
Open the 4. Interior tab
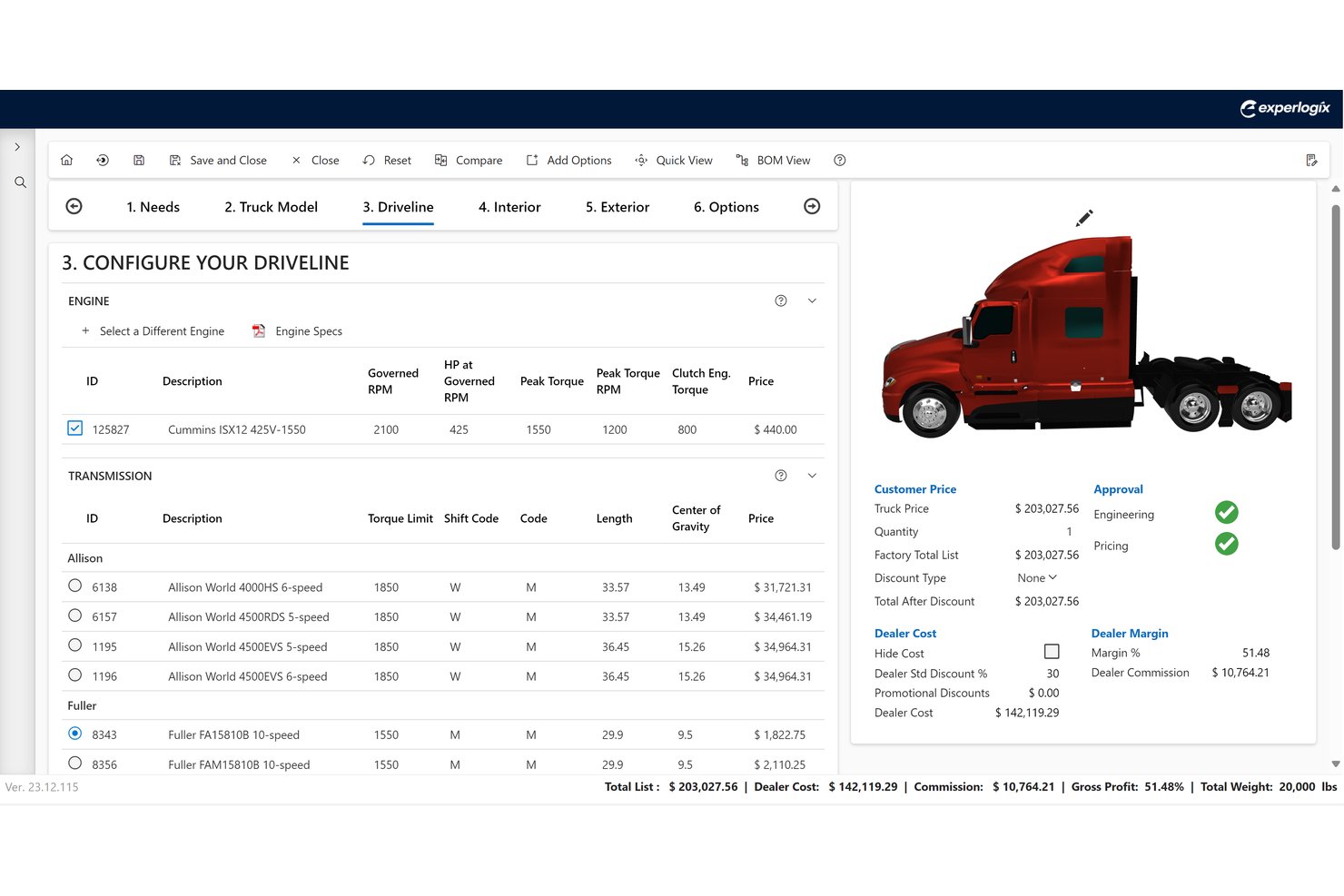(509, 208)
